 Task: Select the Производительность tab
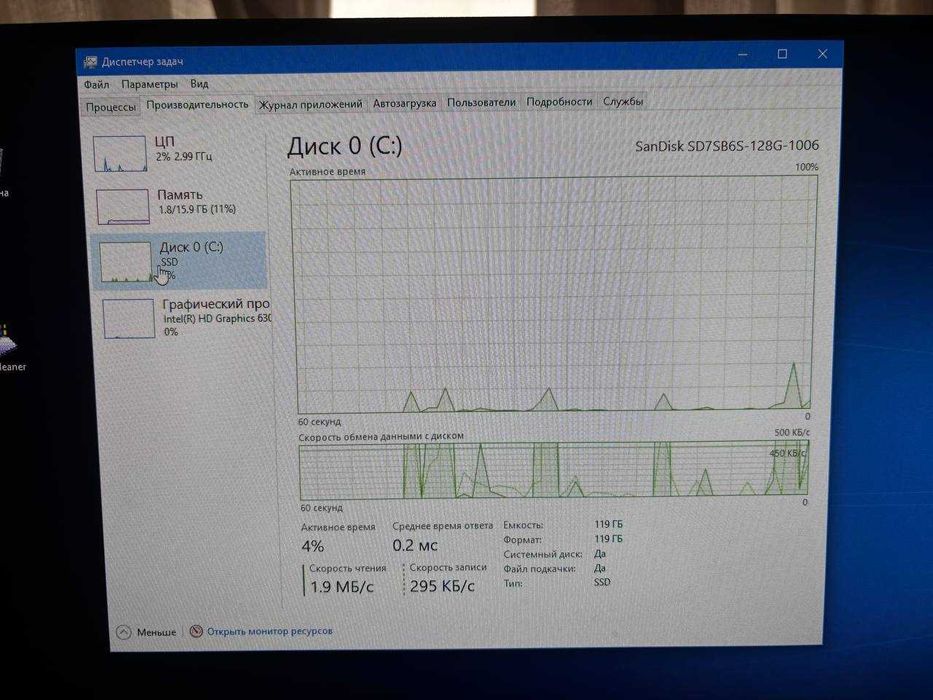coord(198,104)
